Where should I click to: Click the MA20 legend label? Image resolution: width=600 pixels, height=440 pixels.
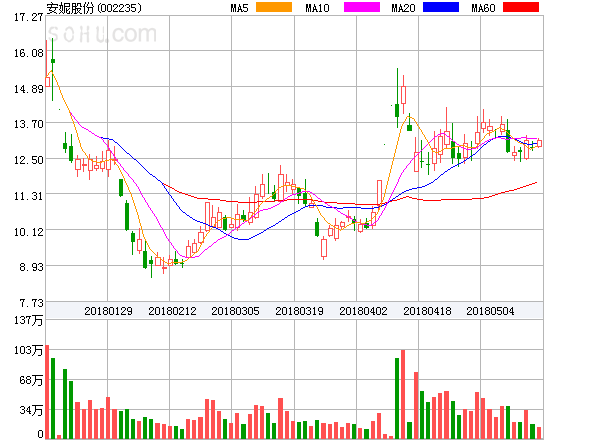[x=403, y=8]
